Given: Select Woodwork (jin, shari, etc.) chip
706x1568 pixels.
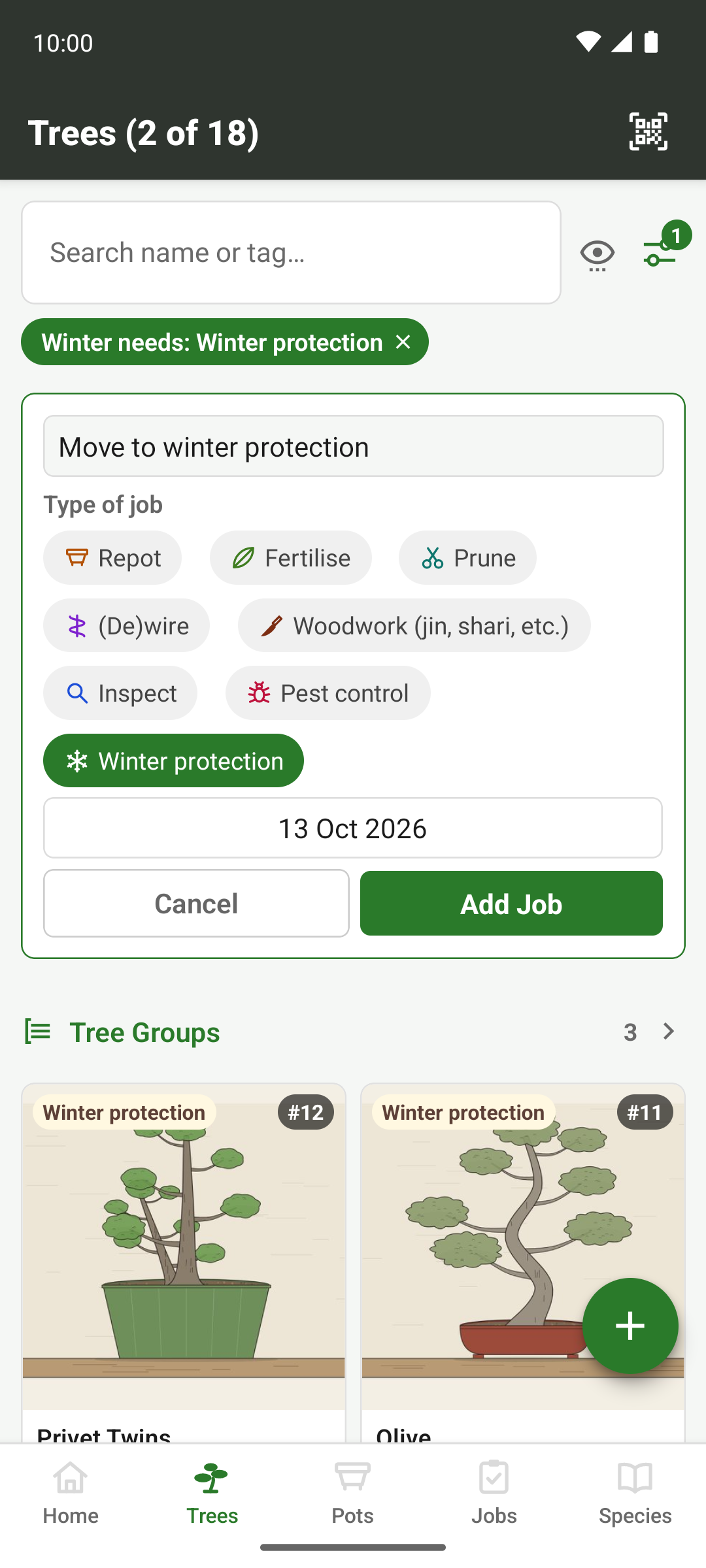Looking at the screenshot, I should 414,625.
